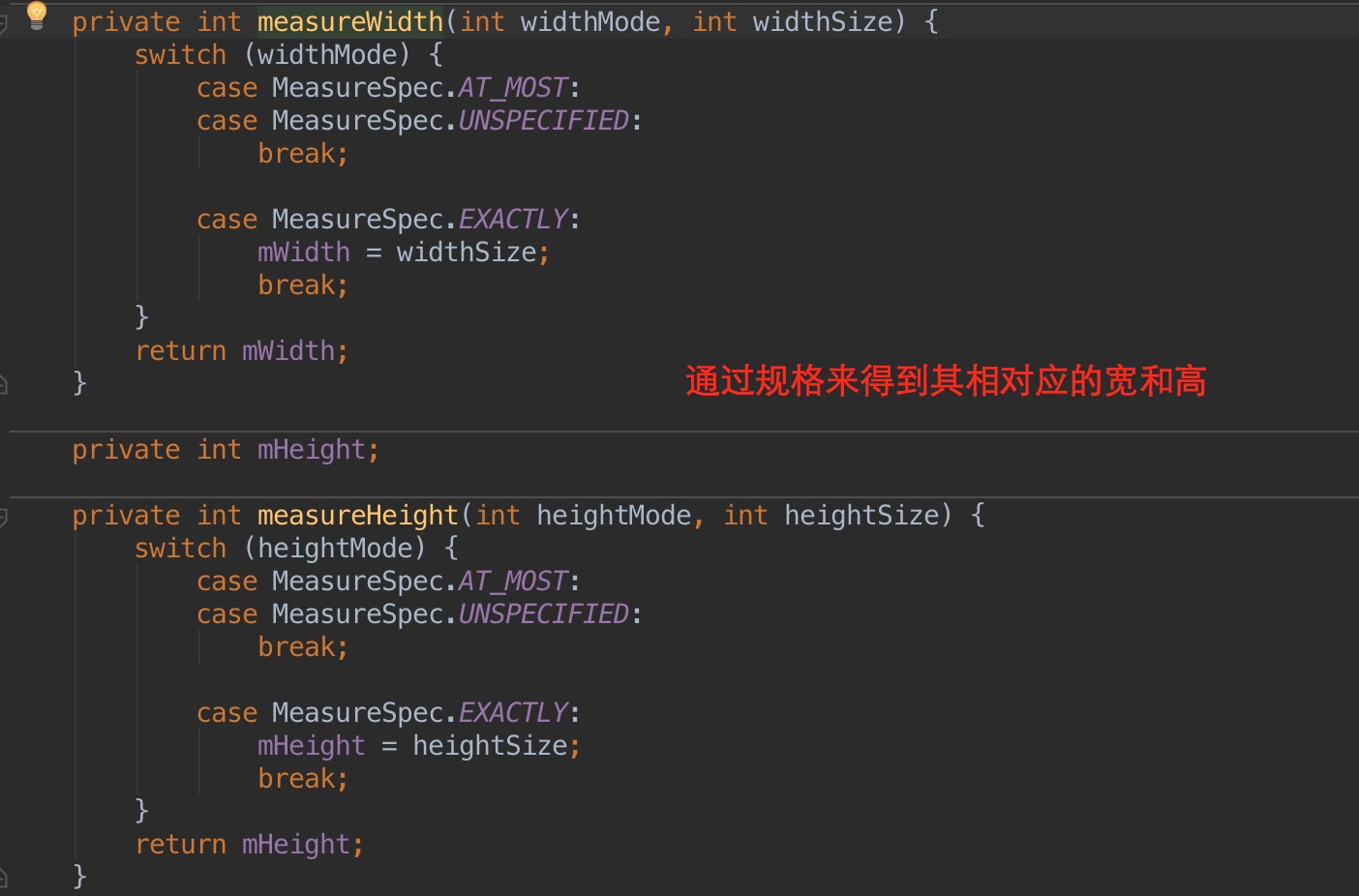The image size is (1359, 896).
Task: Select UNSPECIFIED constant inside measureHeight
Action: pyautogui.click(x=544, y=614)
